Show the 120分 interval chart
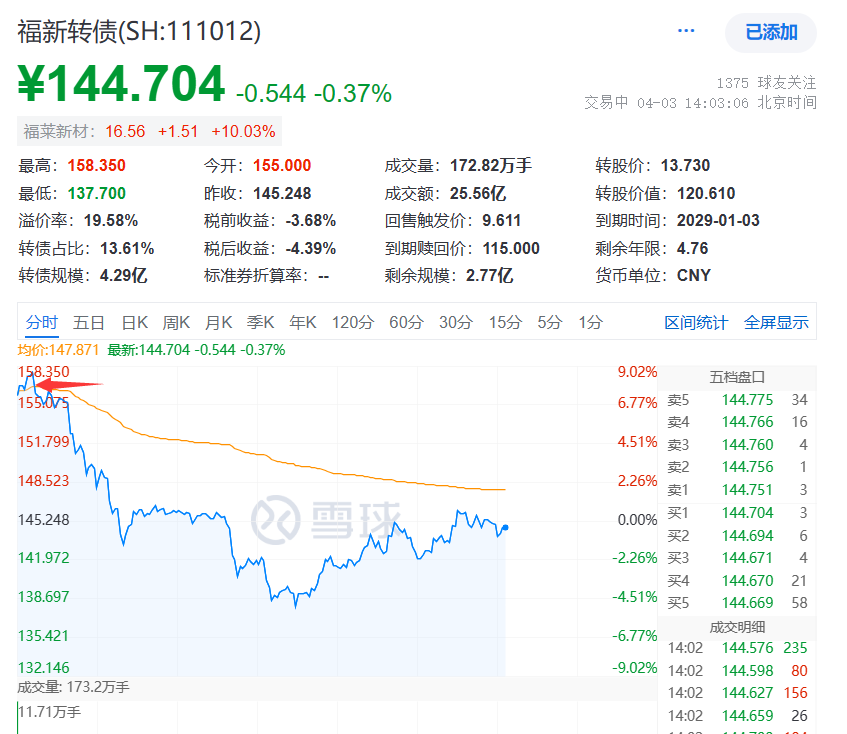 point(353,322)
